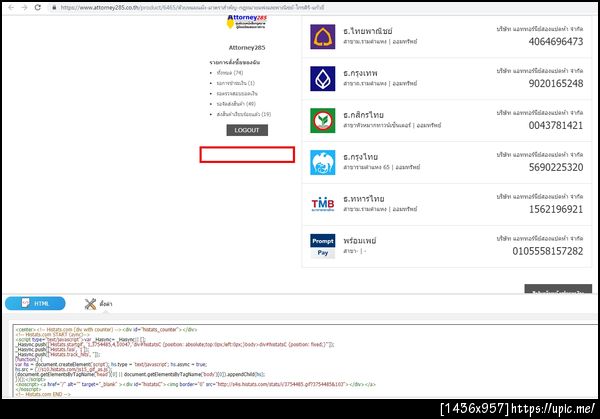Click the Siam Commercial Bank purple logo
The image size is (600, 419).
click(x=323, y=37)
